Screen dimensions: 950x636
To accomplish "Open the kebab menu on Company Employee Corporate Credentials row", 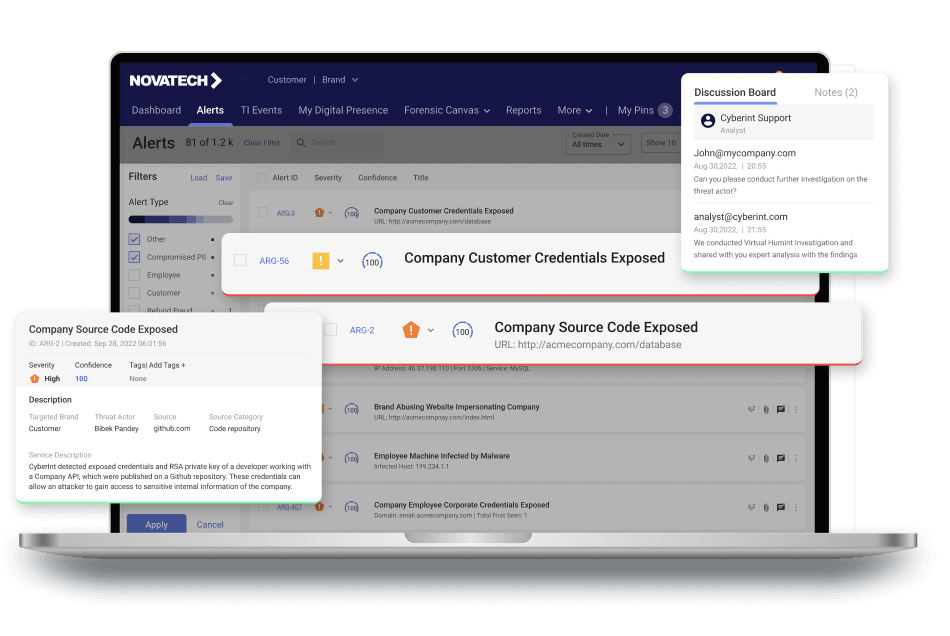I will coord(796,507).
